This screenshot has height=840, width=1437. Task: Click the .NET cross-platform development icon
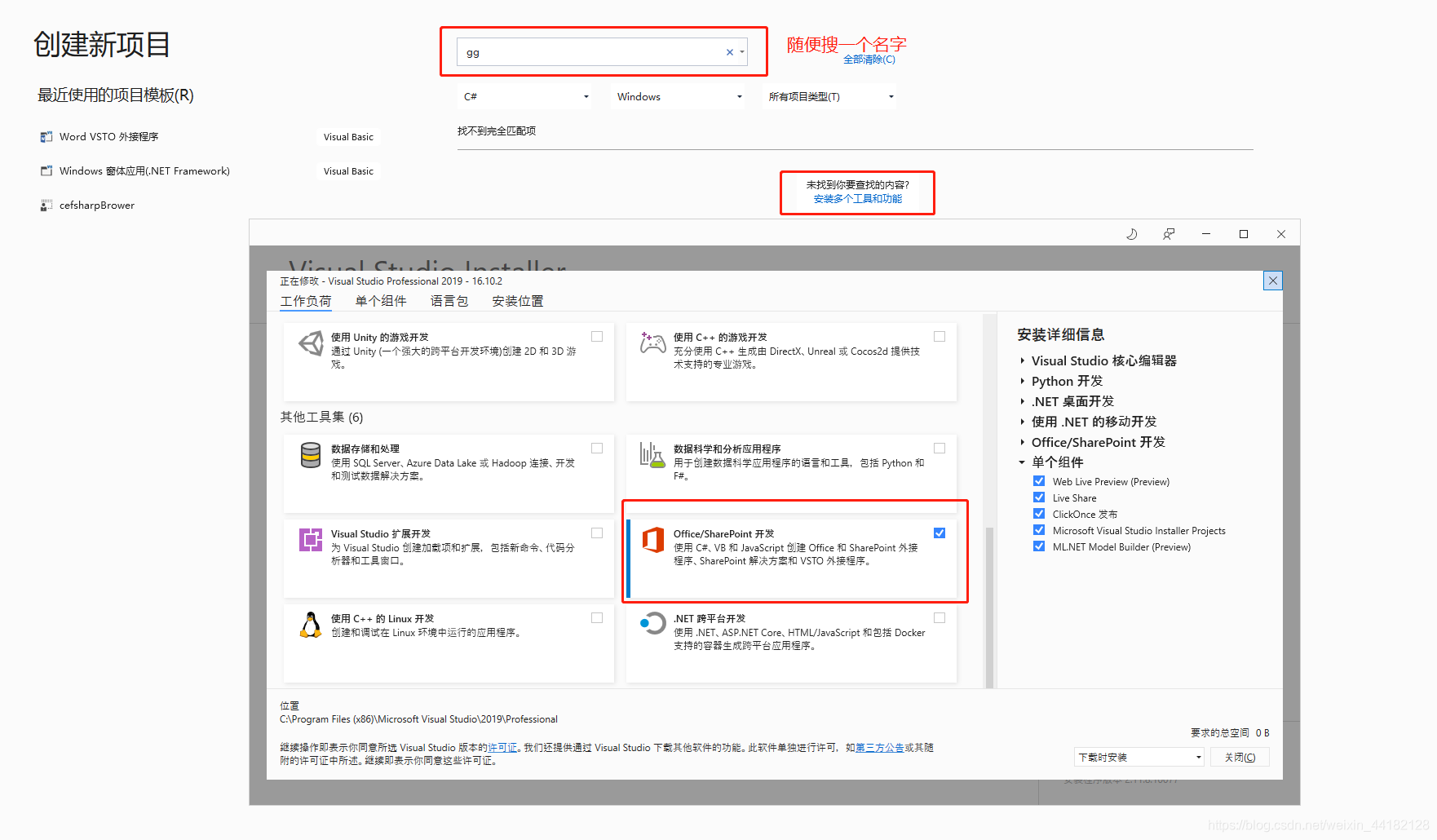[652, 625]
